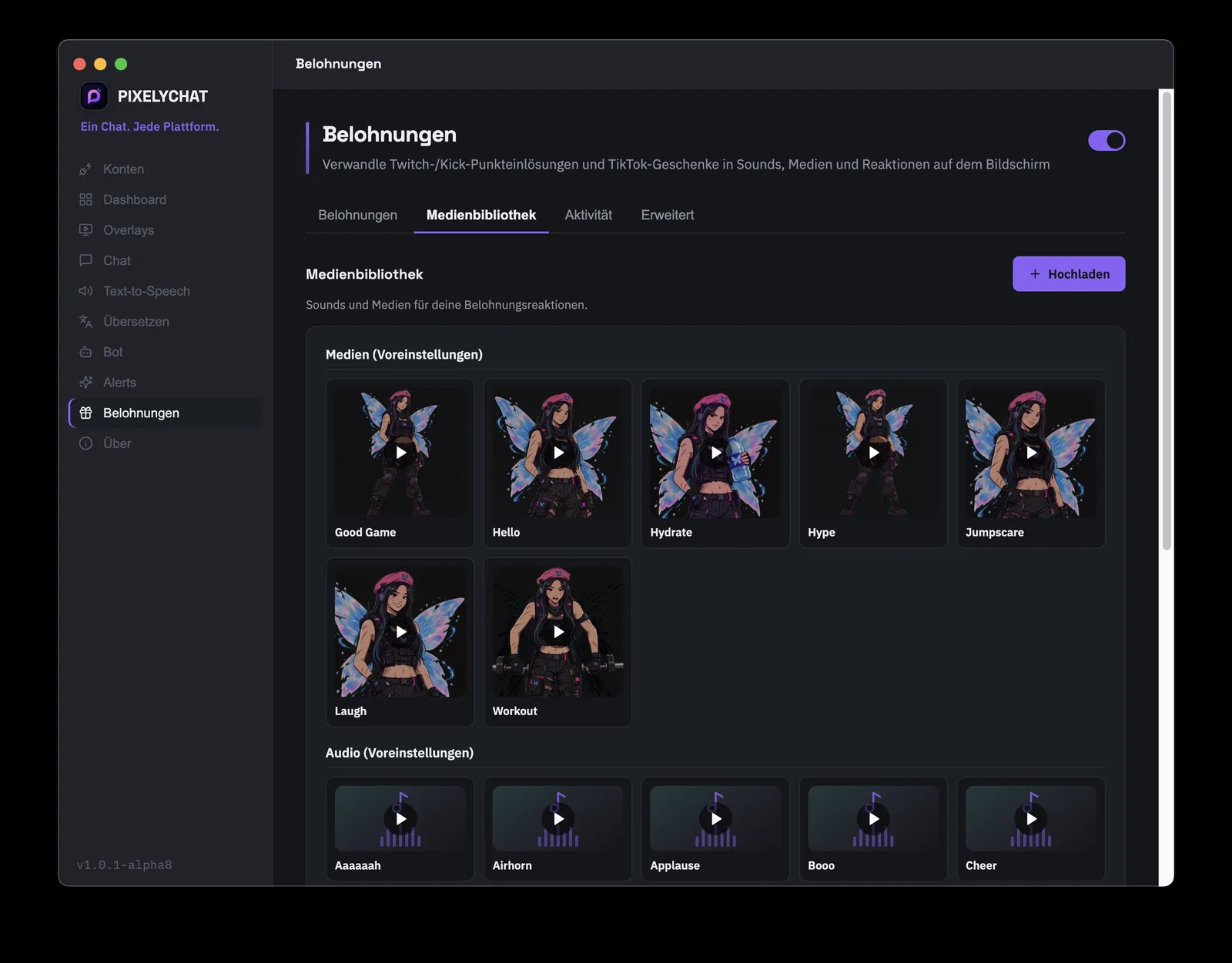Screen dimensions: 1232x963
Task: Click the PIXELYCHAT app name
Action: point(162,96)
